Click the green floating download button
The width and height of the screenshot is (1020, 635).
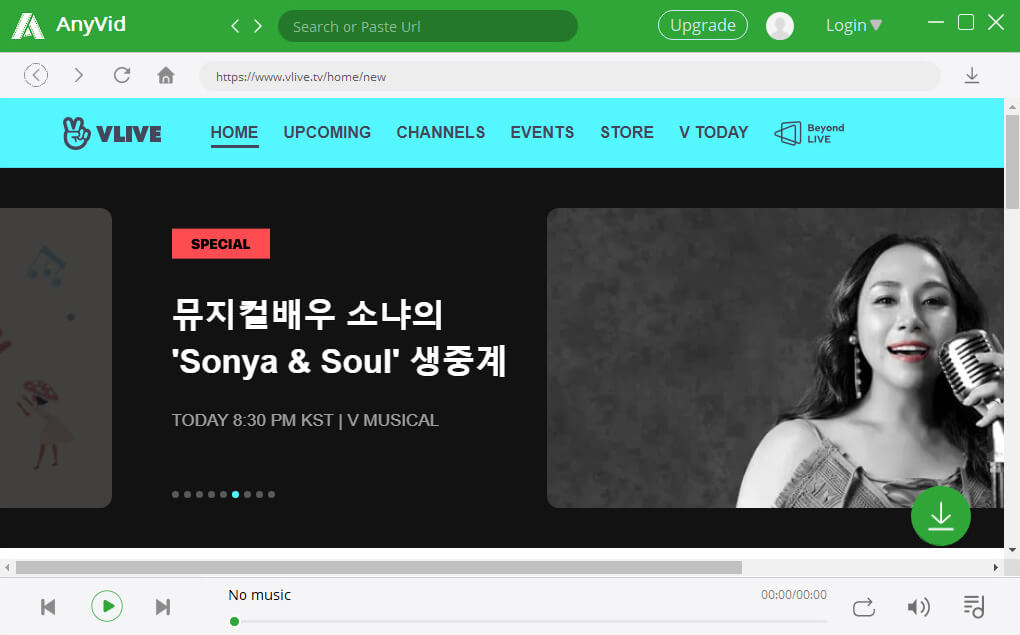(941, 516)
